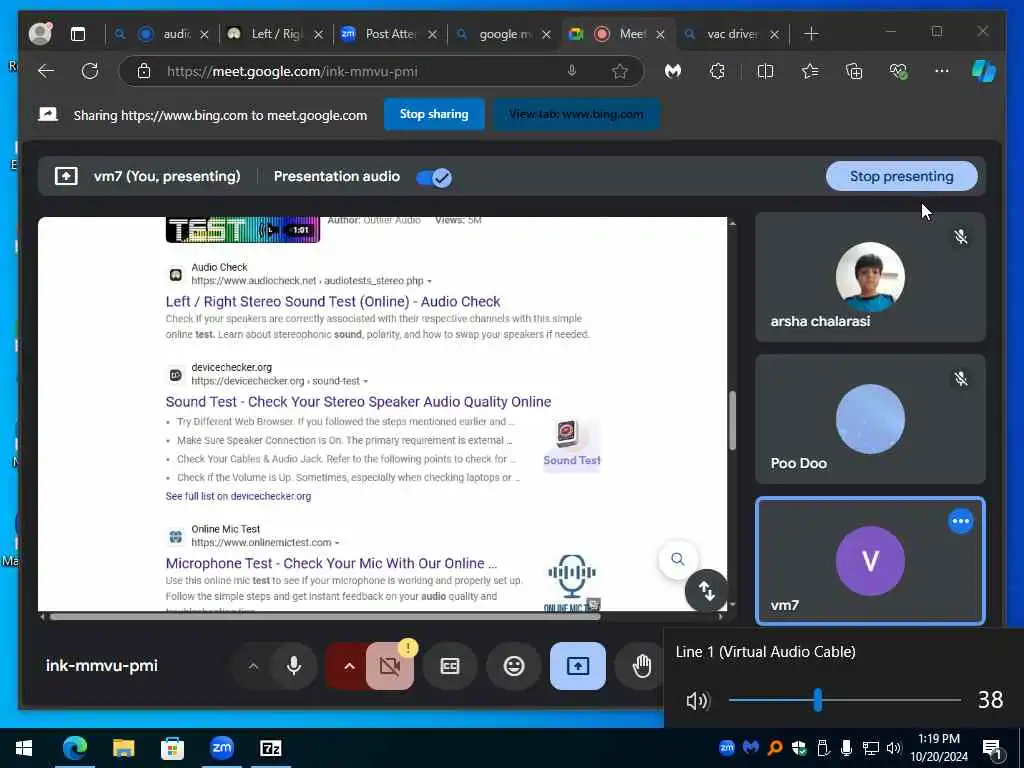Switch to the audio search tab
1024x768 pixels.
pyautogui.click(x=163, y=34)
